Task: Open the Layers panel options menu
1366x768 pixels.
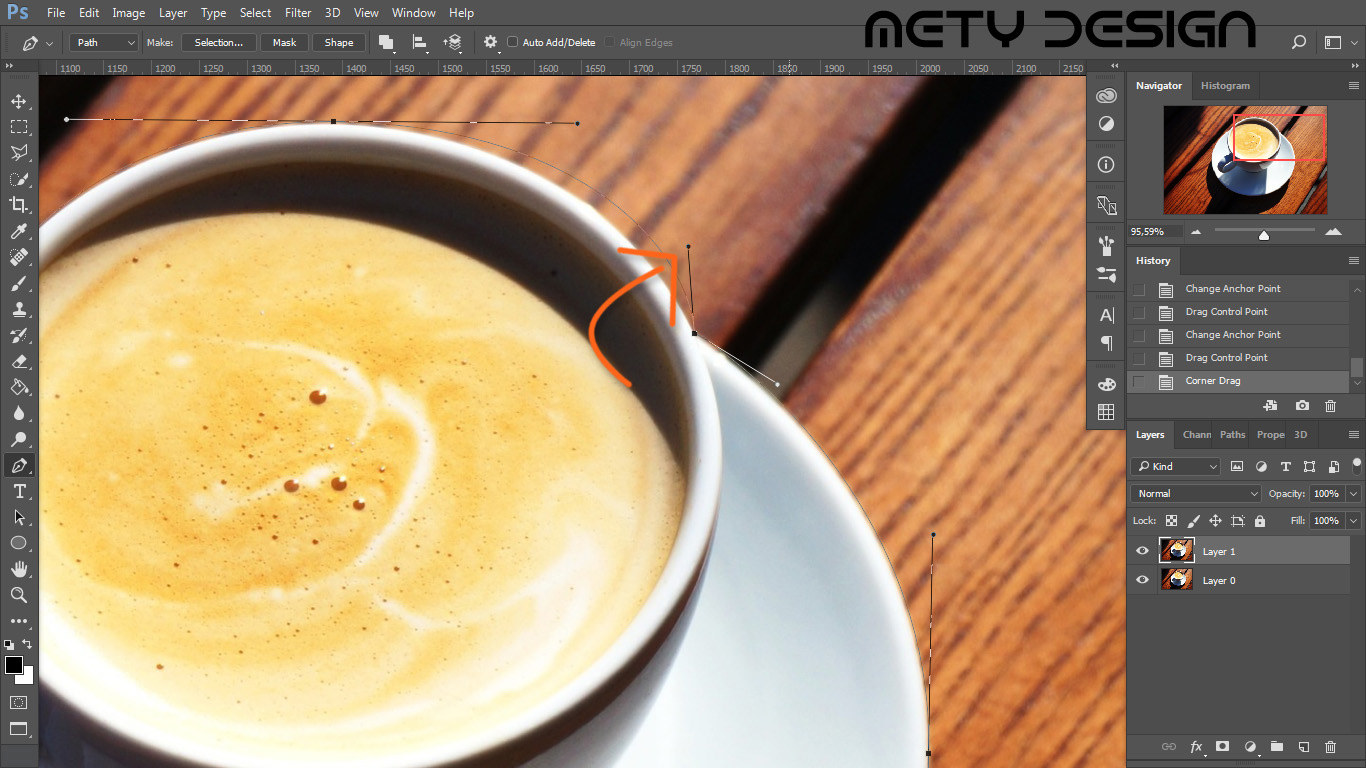Action: [x=1354, y=435]
